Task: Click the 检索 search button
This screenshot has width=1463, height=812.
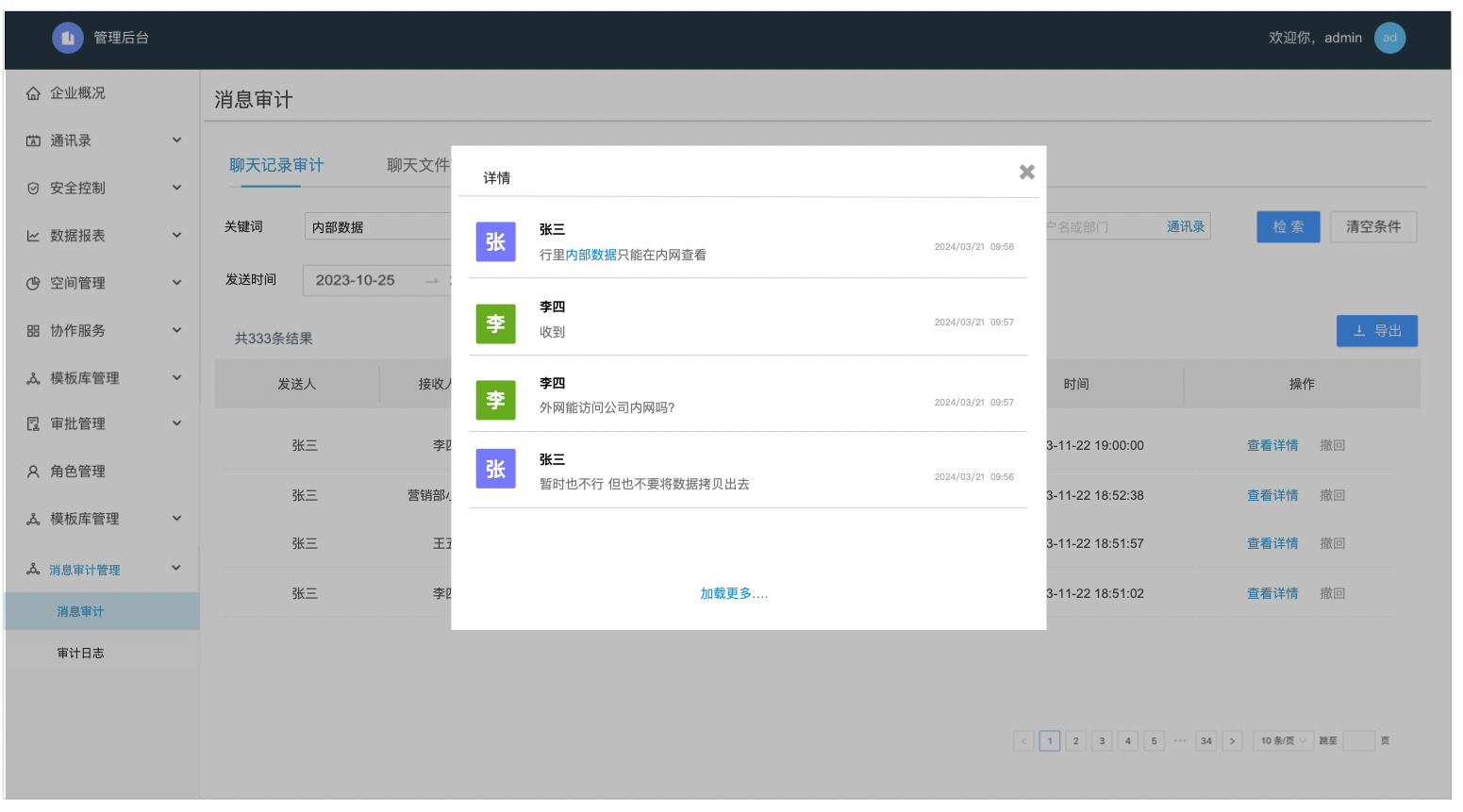Action: 1288,227
